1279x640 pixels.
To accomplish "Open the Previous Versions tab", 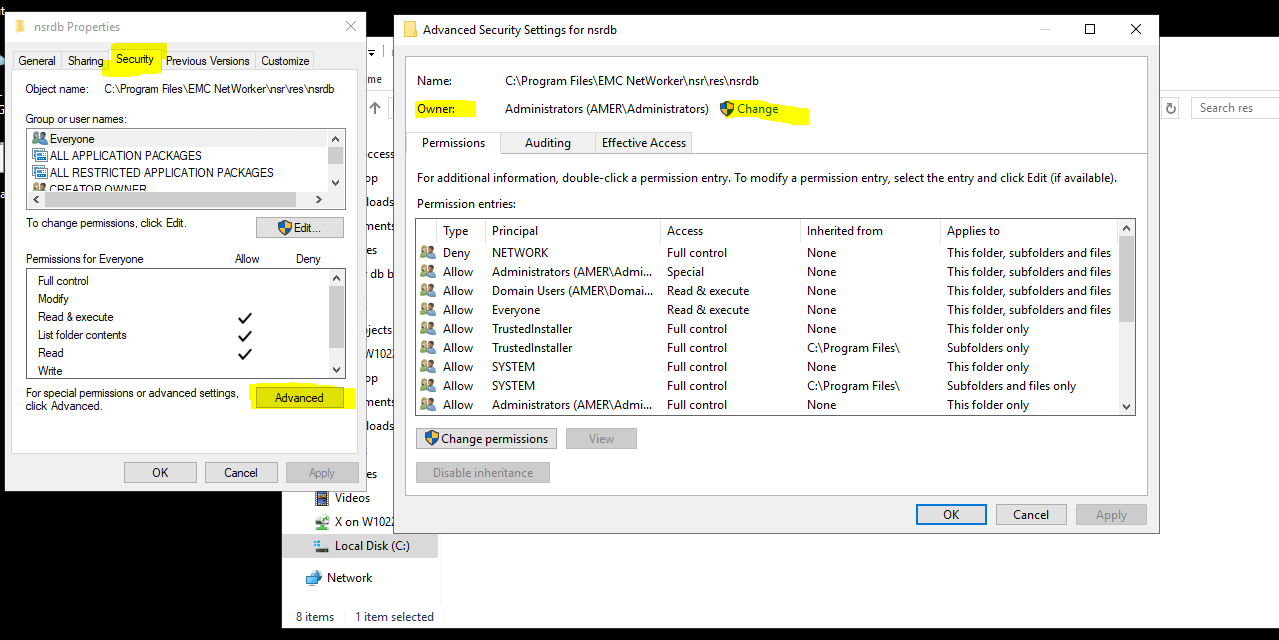I will [x=206, y=60].
